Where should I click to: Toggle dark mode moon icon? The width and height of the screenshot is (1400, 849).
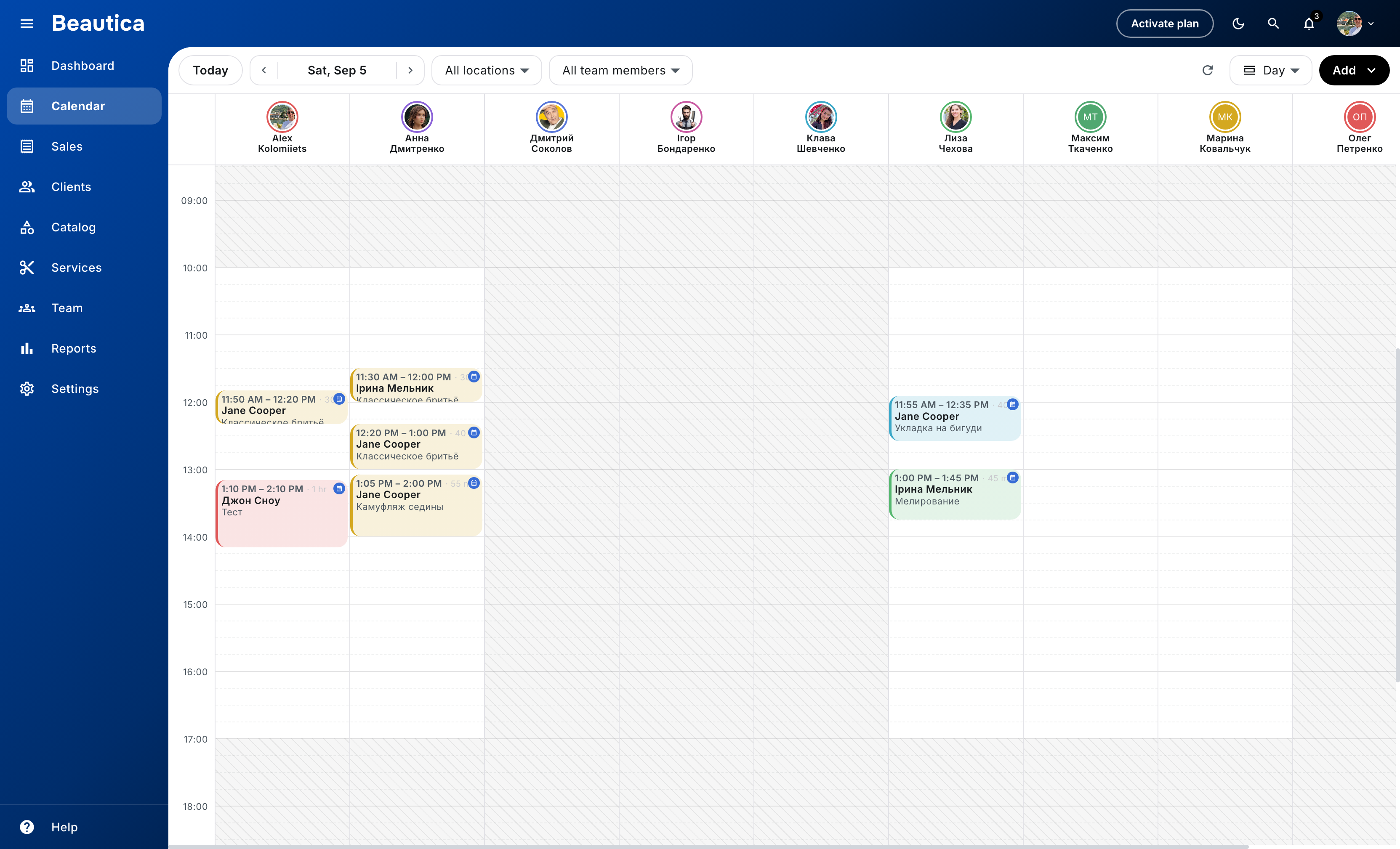tap(1238, 23)
